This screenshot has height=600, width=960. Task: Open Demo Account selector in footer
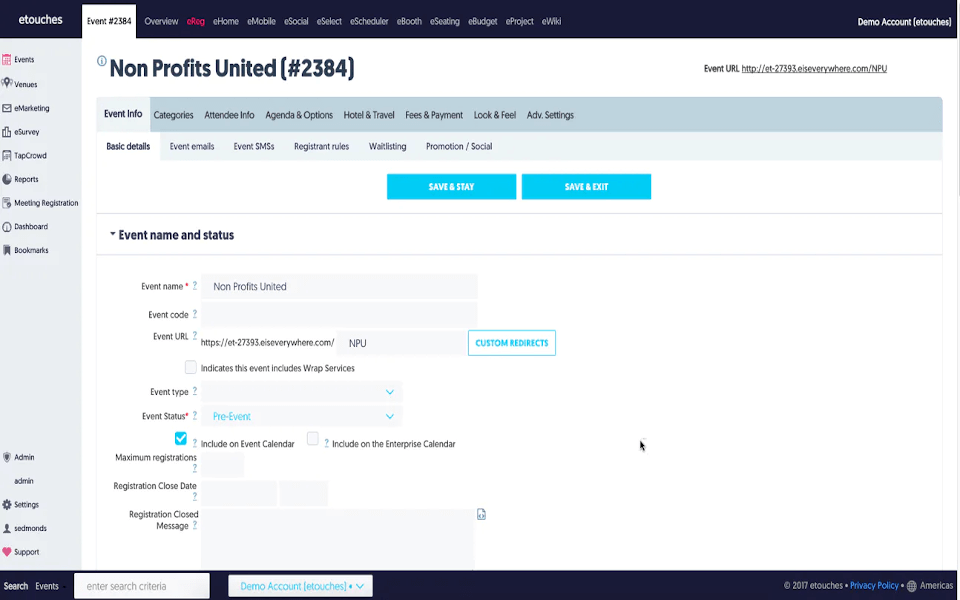[301, 586]
